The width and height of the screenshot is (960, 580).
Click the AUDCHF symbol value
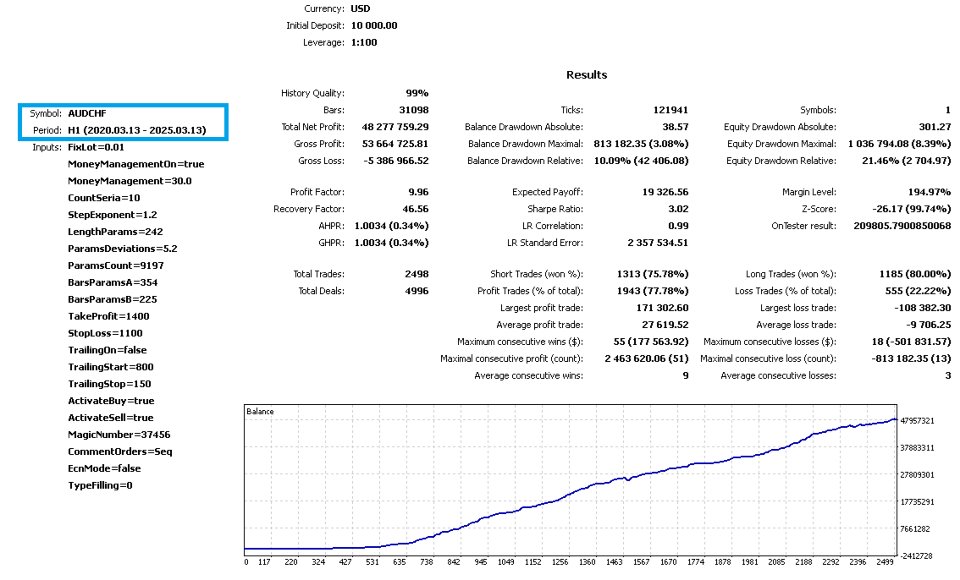point(87,113)
